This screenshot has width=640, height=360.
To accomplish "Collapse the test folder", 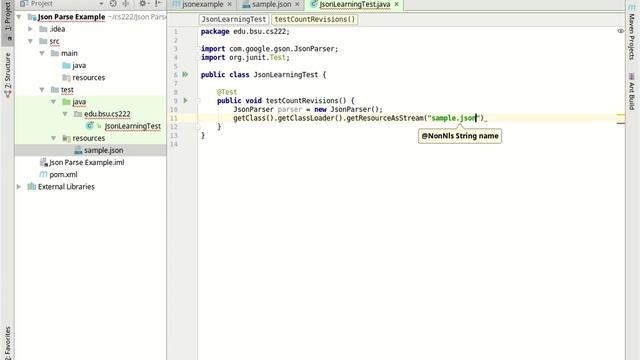I will (x=42, y=89).
